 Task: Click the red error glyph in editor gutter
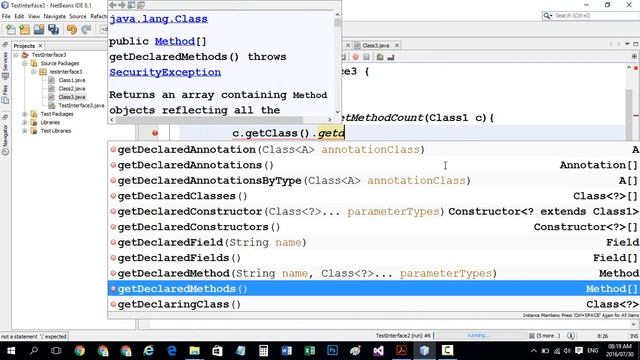[x=155, y=133]
